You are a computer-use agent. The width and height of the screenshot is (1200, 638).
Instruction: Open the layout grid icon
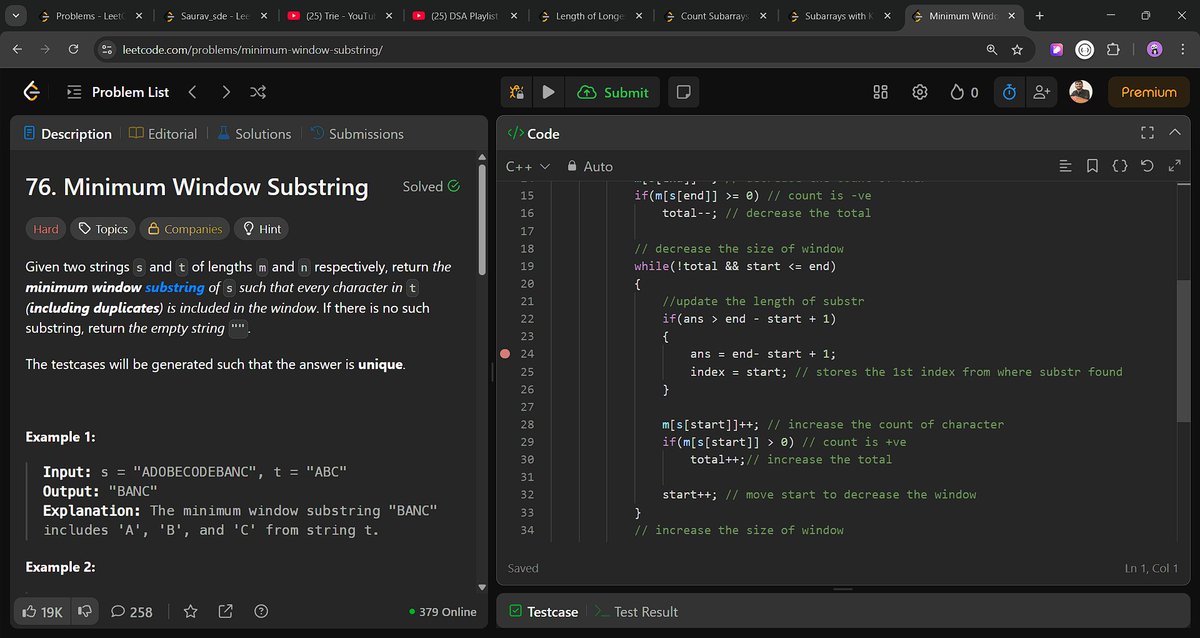click(x=881, y=92)
